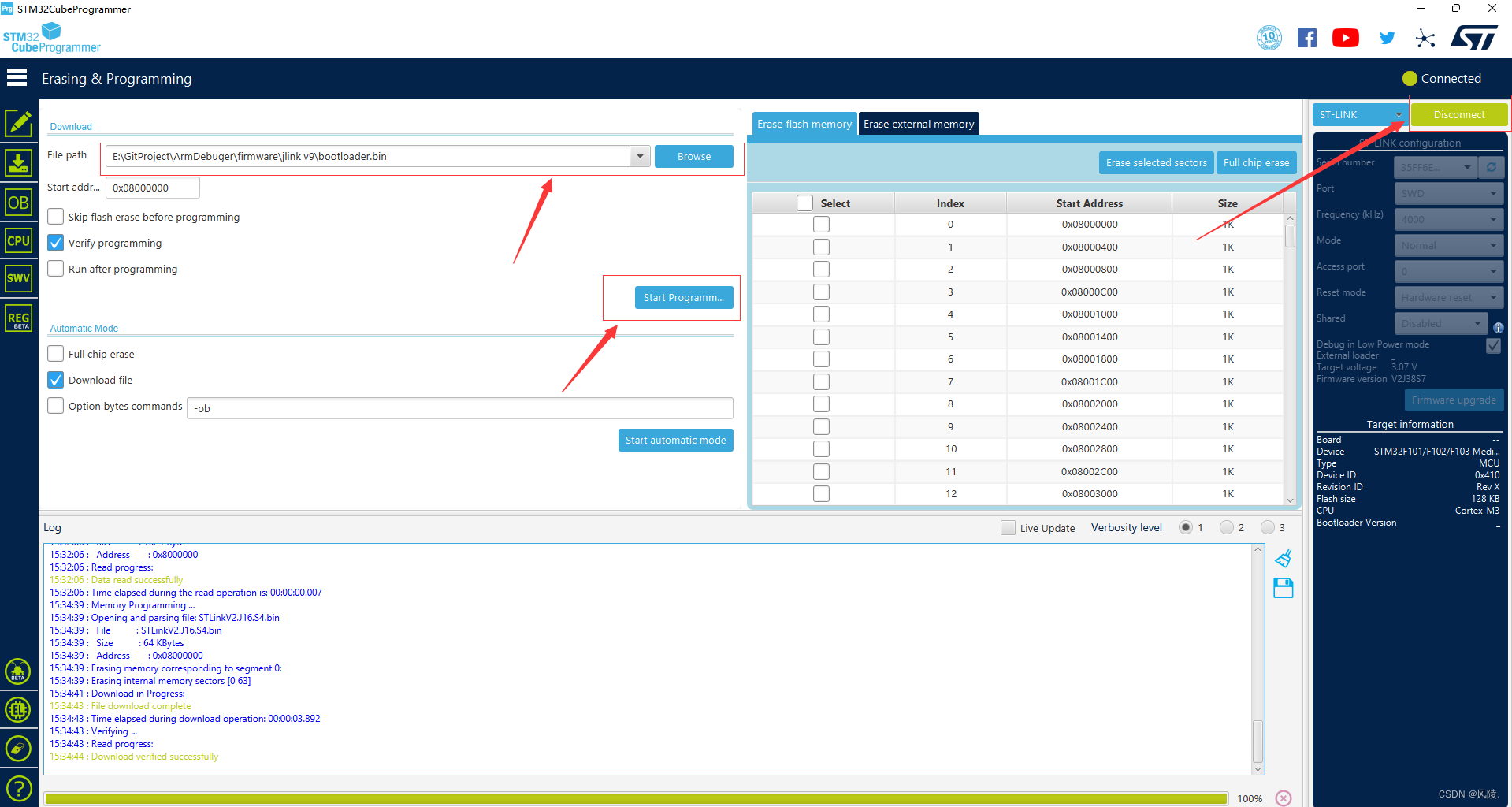Image resolution: width=1512 pixels, height=807 pixels.
Task: Open the ST-LINK interface dropdown
Action: 1360,114
